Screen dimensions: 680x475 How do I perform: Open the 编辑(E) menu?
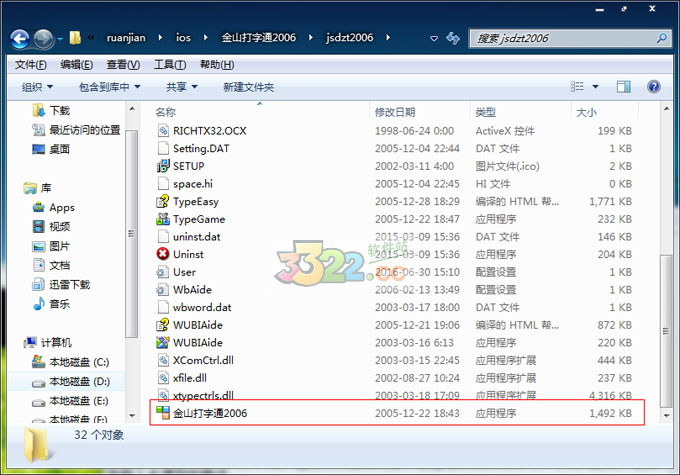click(x=76, y=65)
